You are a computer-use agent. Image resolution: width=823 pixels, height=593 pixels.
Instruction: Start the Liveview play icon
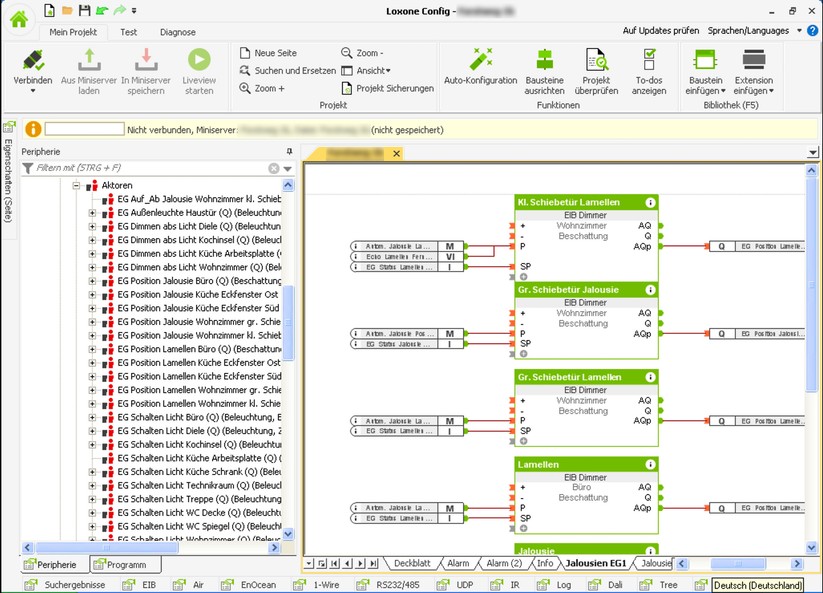pos(199,59)
